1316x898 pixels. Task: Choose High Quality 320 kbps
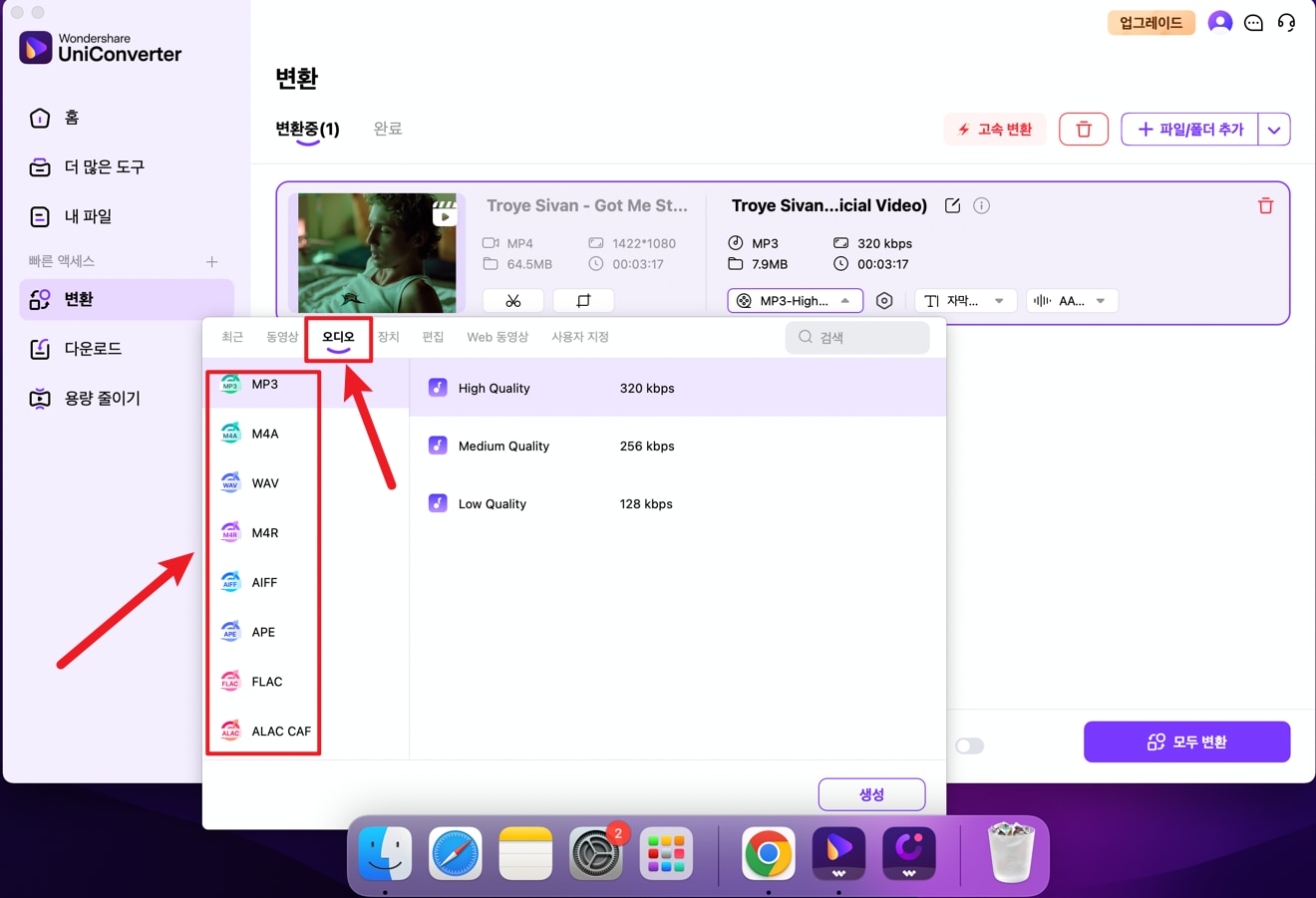pyautogui.click(x=678, y=388)
